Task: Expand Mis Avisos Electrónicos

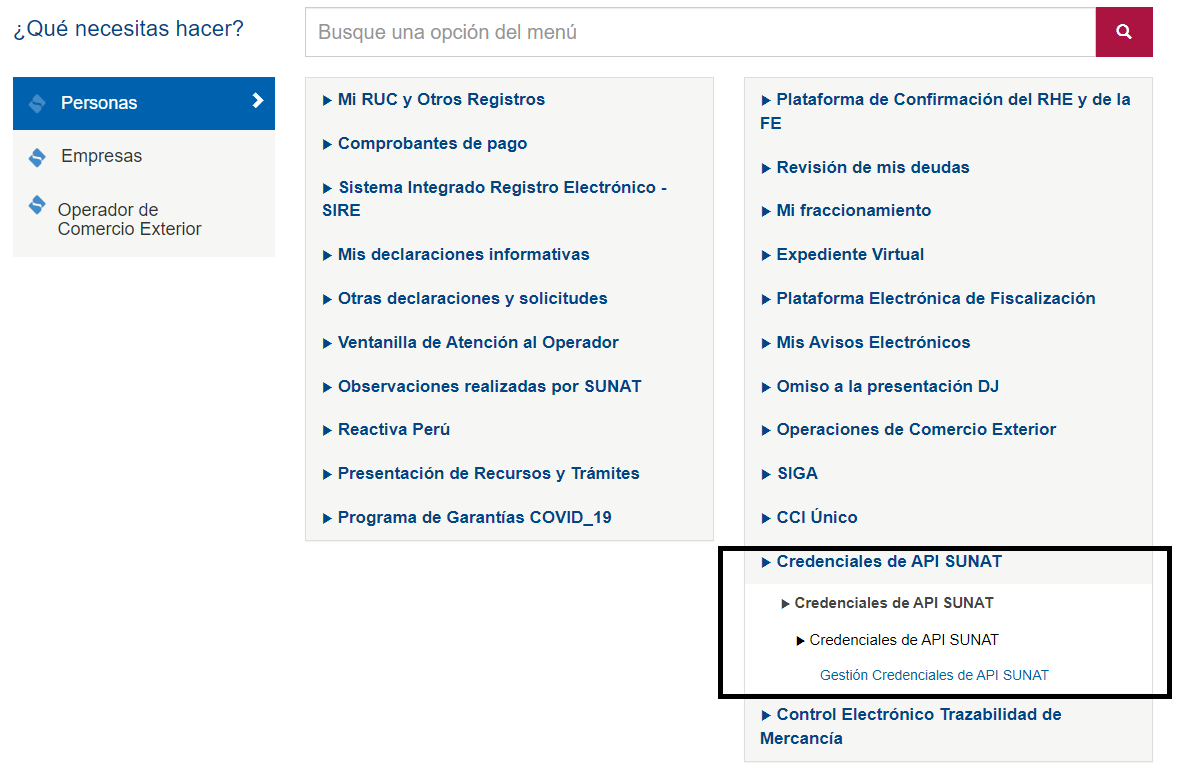Action: click(865, 342)
